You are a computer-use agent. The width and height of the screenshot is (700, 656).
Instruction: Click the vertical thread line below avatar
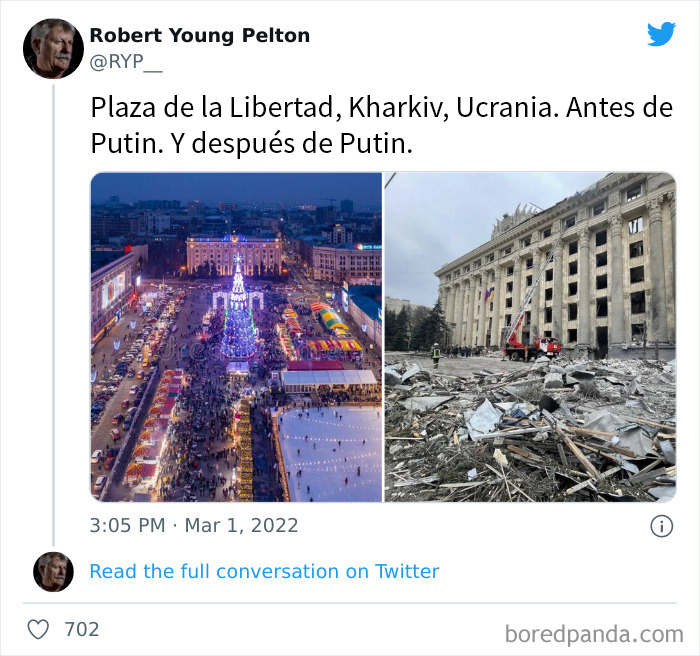tap(53, 315)
